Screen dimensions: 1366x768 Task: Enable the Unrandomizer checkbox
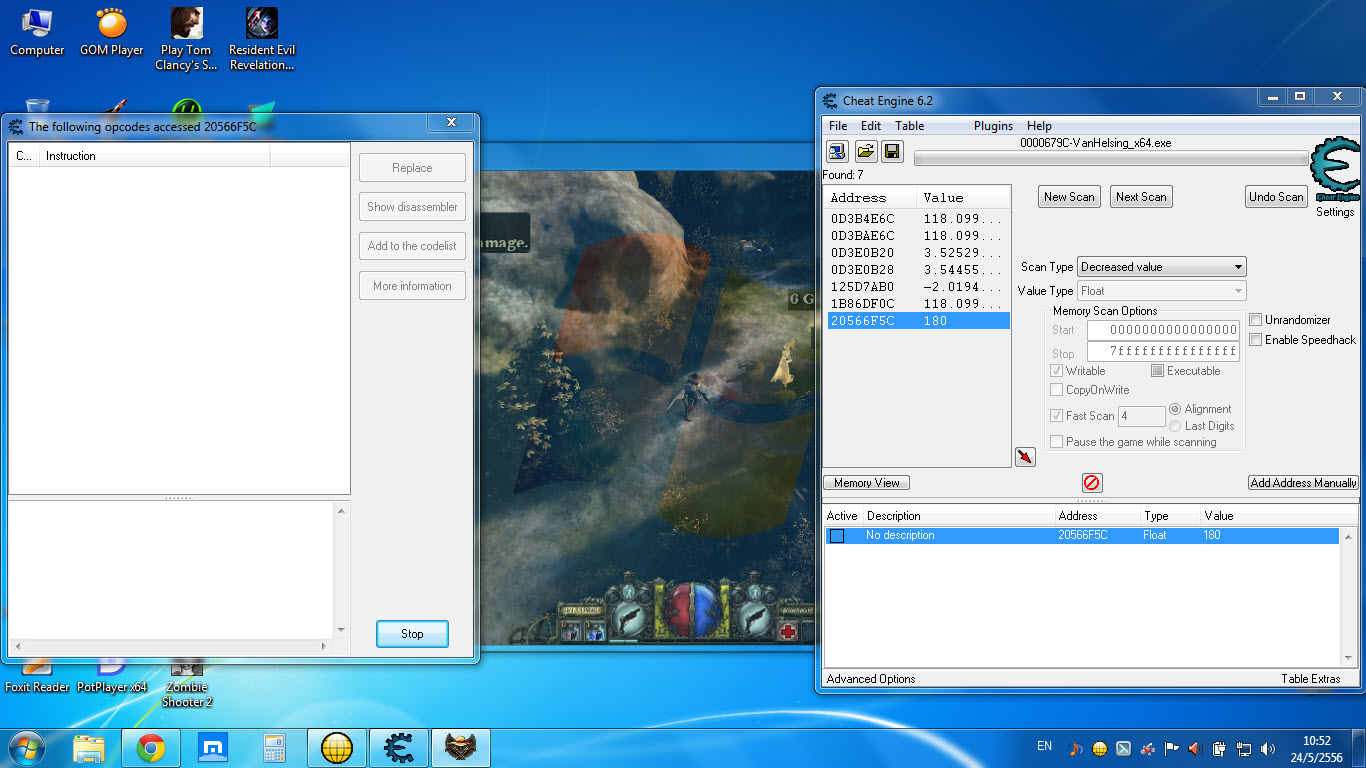coord(1256,320)
